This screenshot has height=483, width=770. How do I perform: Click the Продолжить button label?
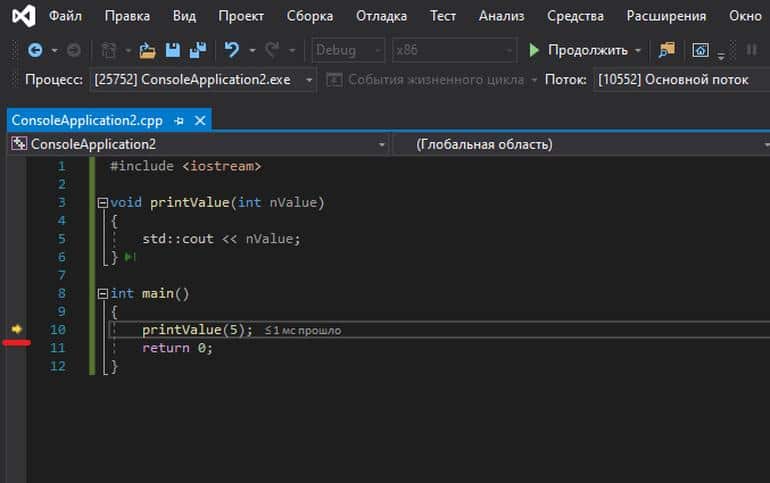pos(588,50)
